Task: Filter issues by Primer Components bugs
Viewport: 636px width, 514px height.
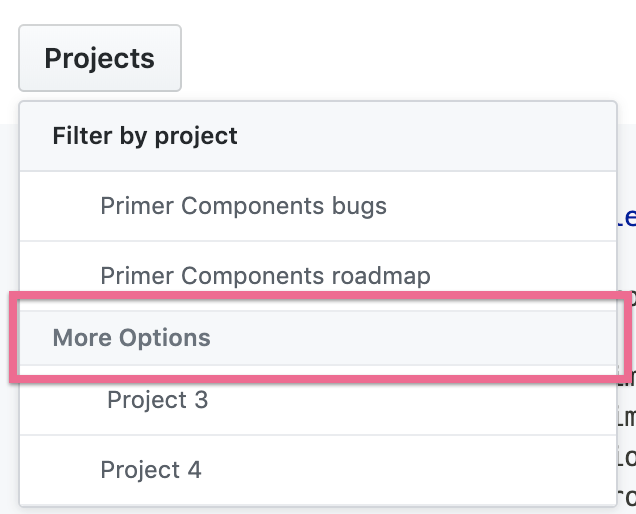Action: (x=243, y=206)
